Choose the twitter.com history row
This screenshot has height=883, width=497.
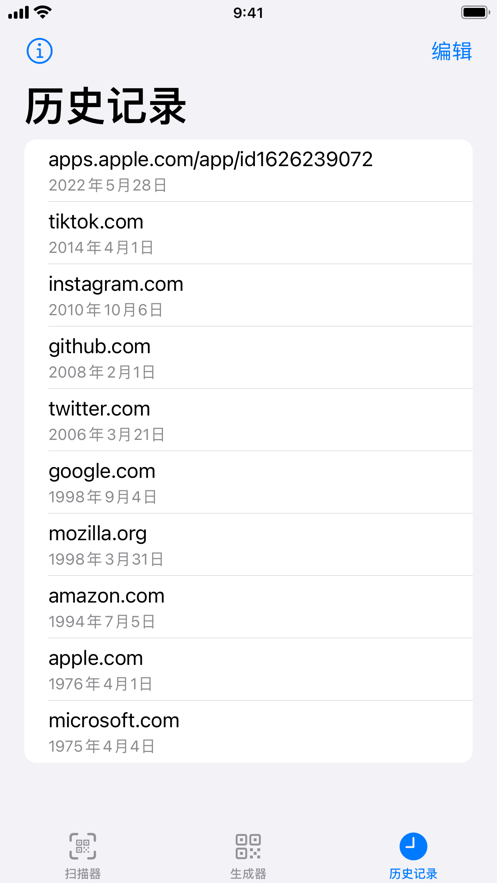tap(248, 420)
